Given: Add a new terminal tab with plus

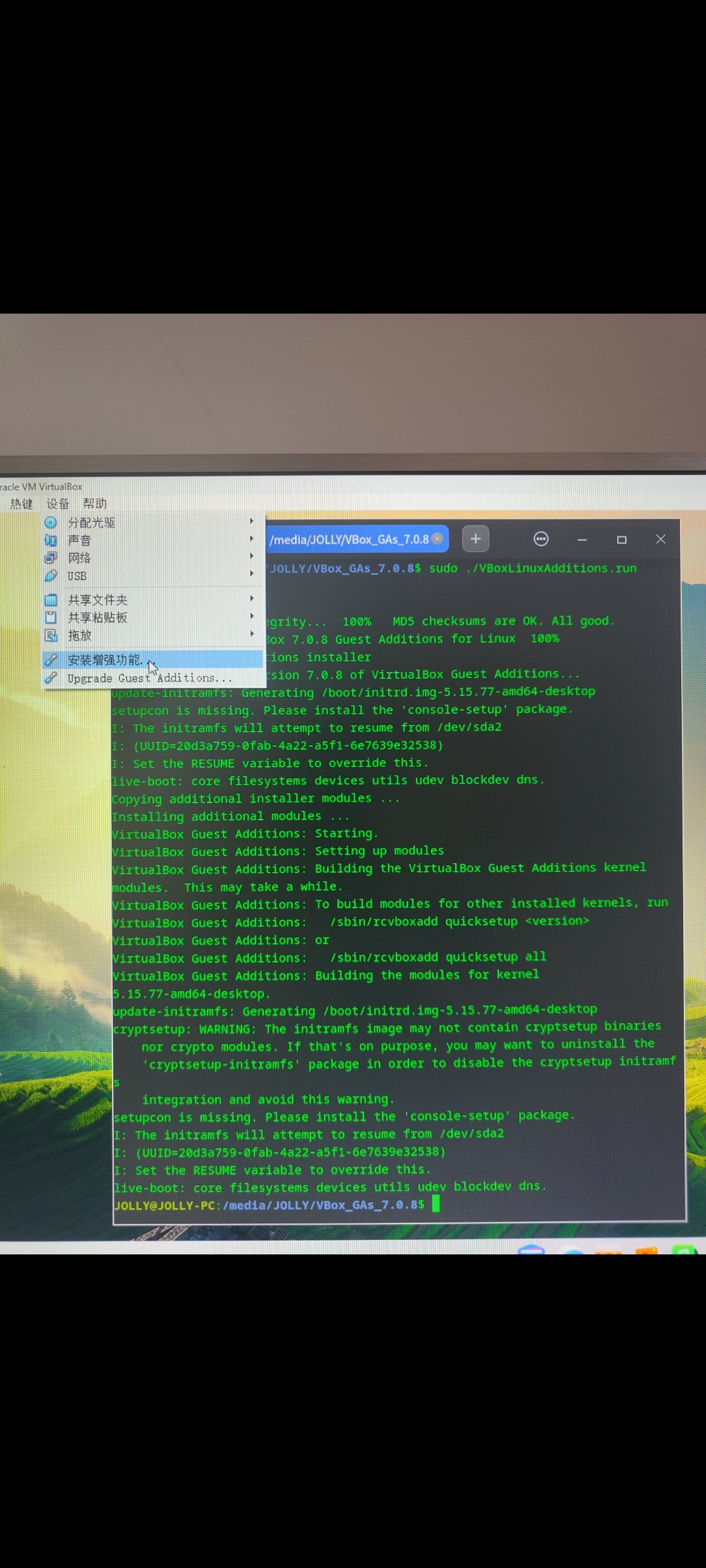Looking at the screenshot, I should click(x=476, y=539).
